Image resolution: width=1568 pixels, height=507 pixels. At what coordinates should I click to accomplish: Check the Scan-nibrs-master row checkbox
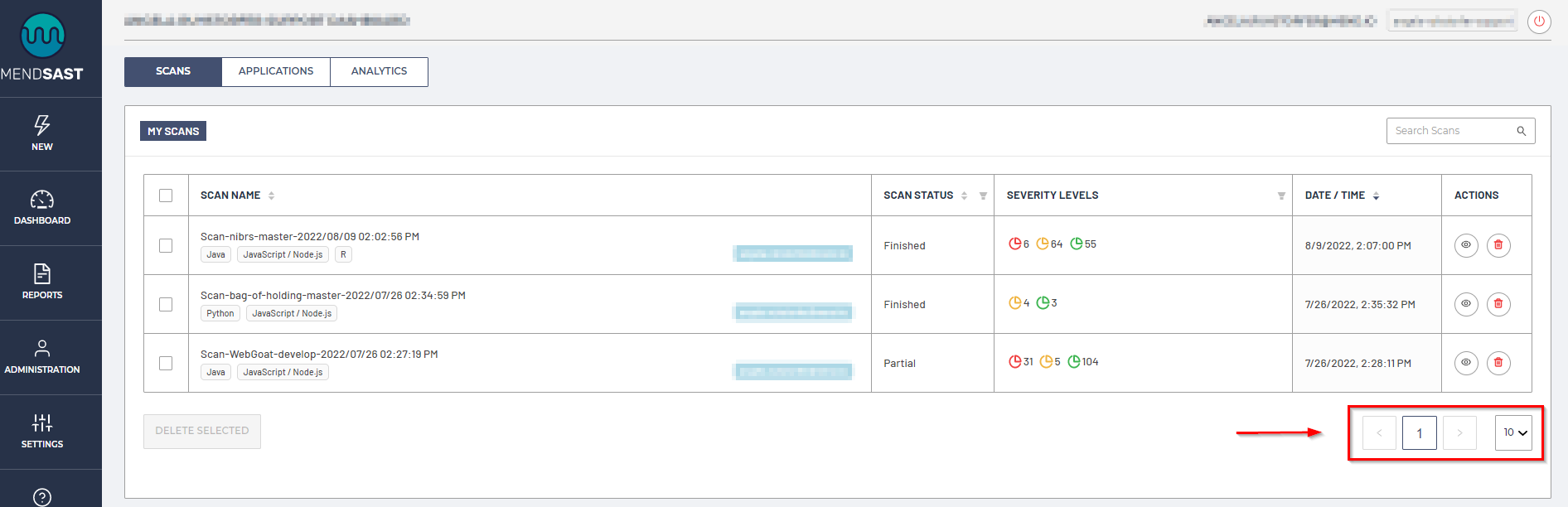pos(166,245)
